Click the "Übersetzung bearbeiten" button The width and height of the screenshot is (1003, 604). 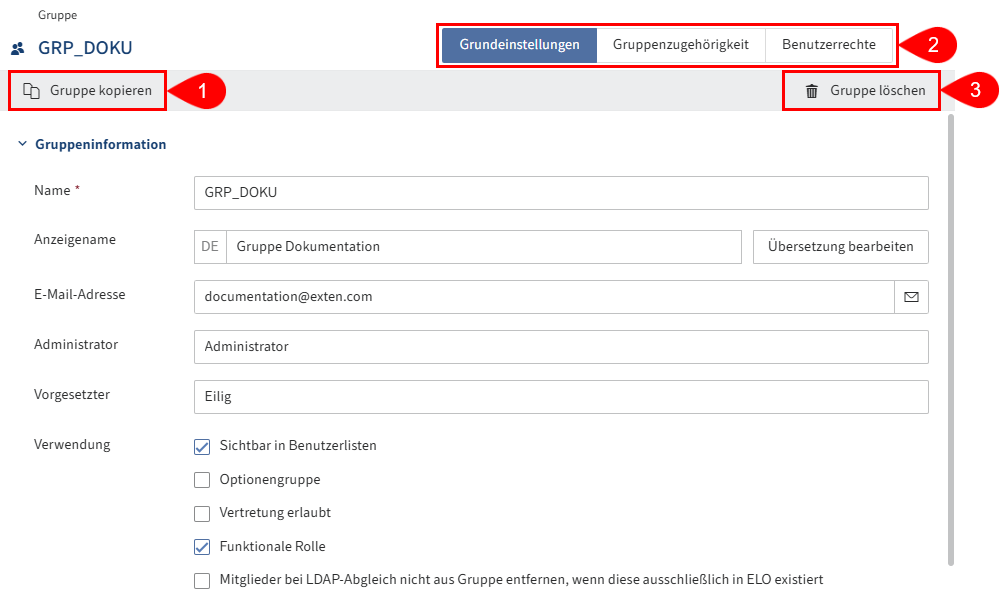(x=840, y=246)
